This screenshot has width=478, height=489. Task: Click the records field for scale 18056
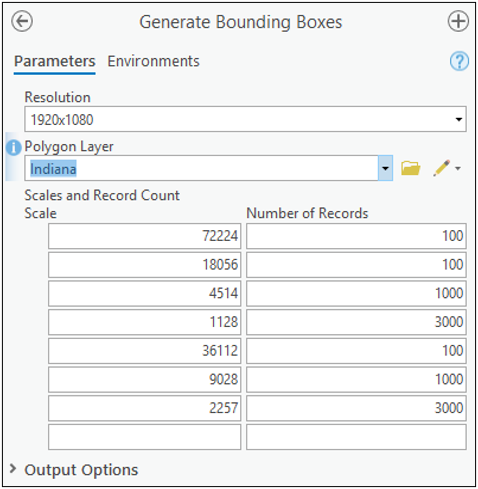coord(356,265)
